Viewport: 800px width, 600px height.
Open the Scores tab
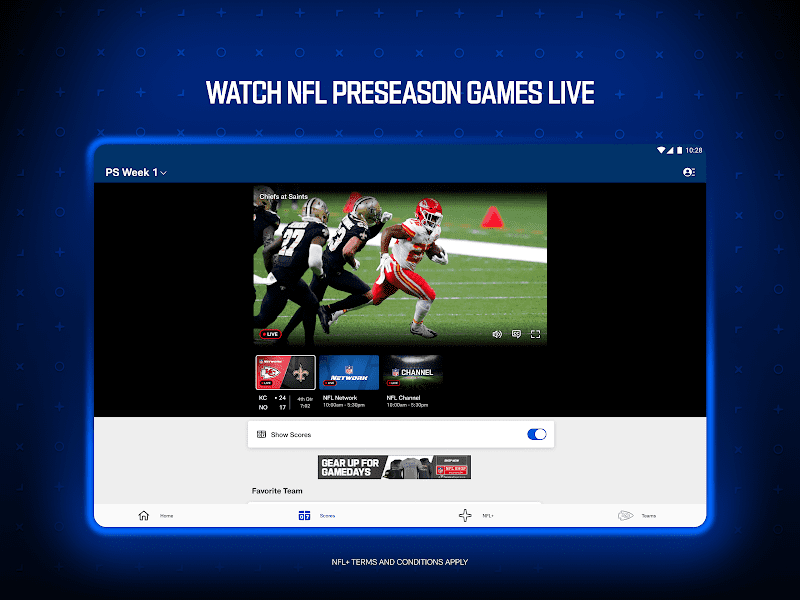tap(316, 516)
